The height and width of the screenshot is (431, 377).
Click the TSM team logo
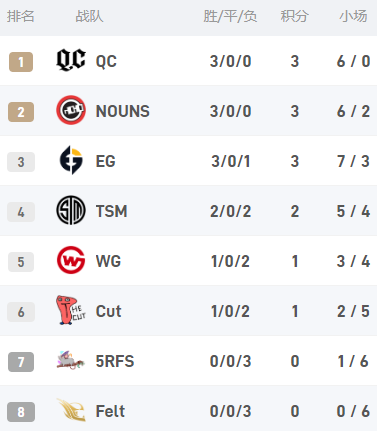pyautogui.click(x=71, y=210)
